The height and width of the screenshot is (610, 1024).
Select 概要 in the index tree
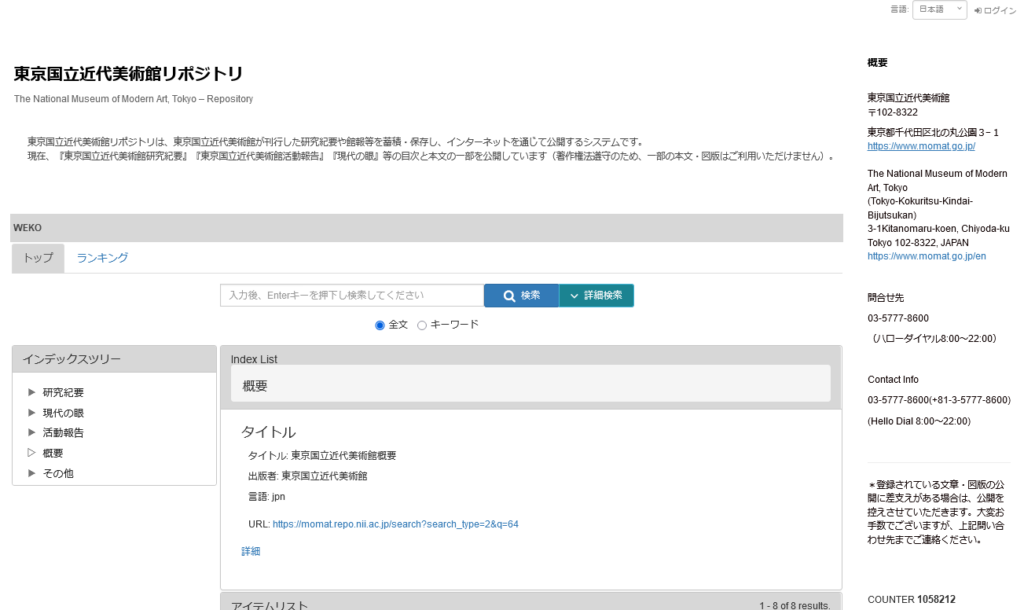tap(53, 453)
